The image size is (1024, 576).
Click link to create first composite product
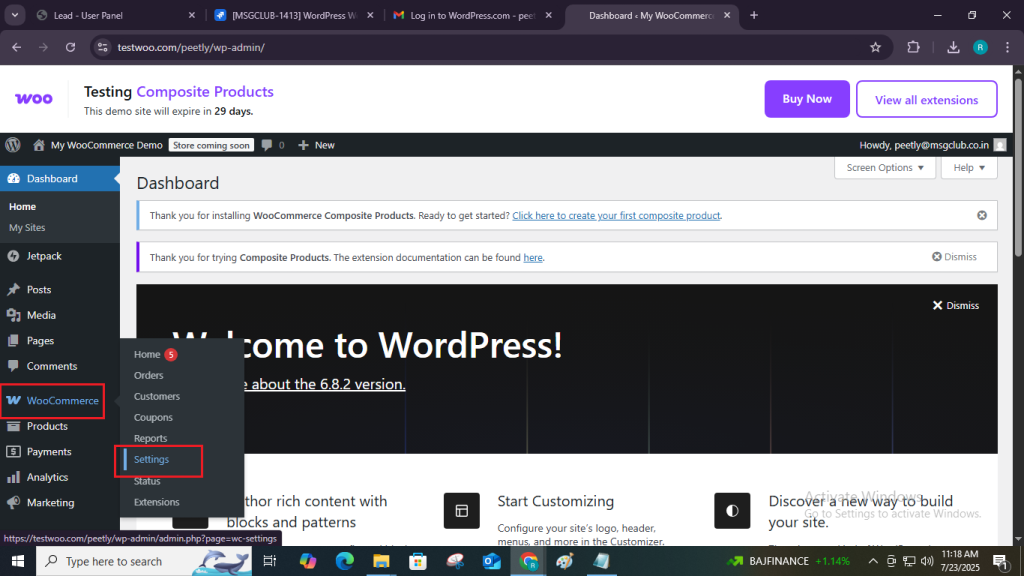tap(616, 216)
